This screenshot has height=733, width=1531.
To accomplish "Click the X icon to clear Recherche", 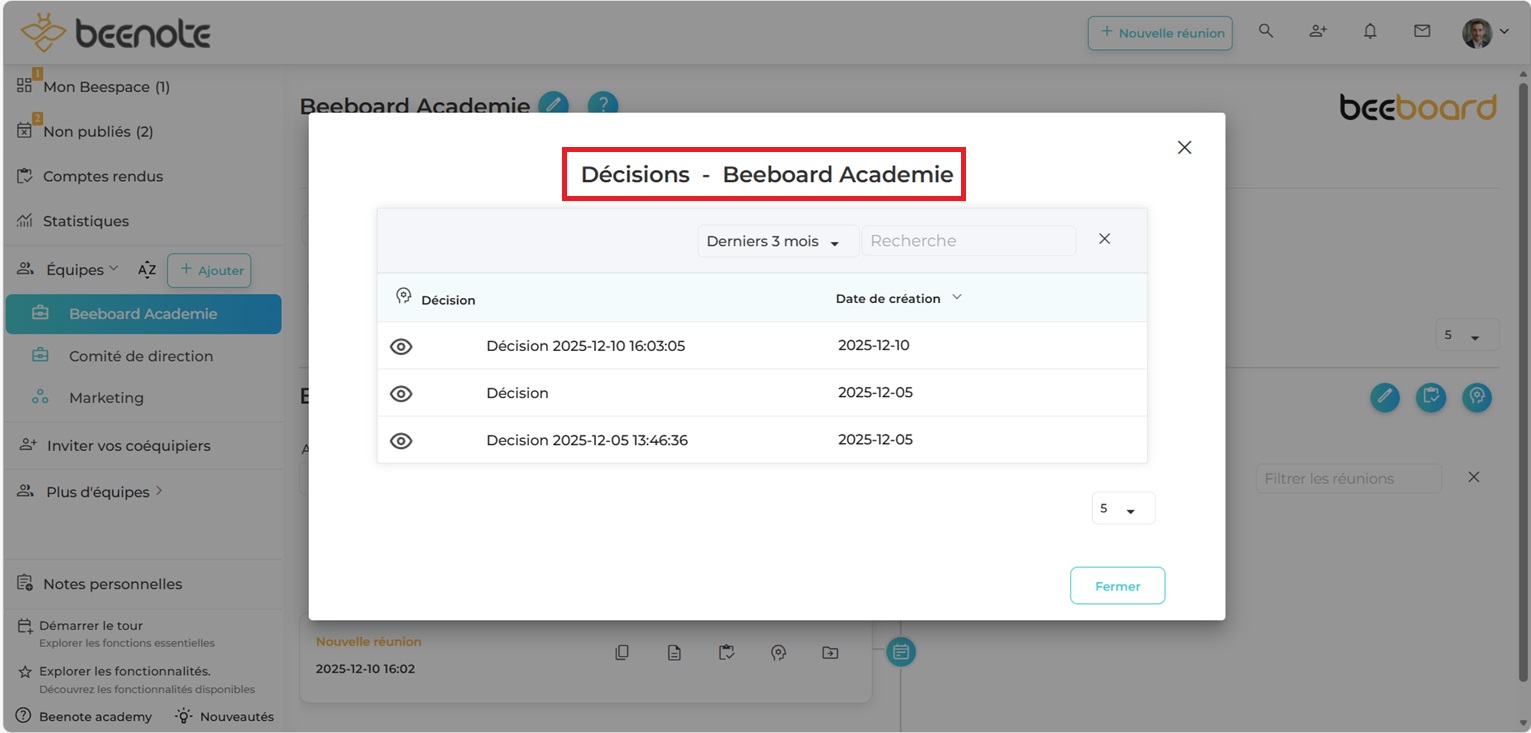I will 1104,239.
